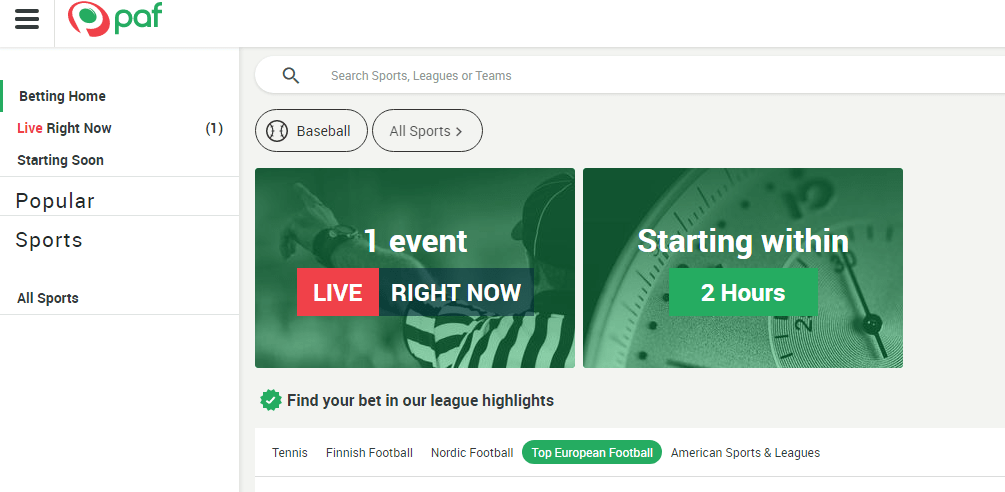Click the baseball icon in the Baseball chip
Image resolution: width=1005 pixels, height=492 pixels.
(x=277, y=131)
